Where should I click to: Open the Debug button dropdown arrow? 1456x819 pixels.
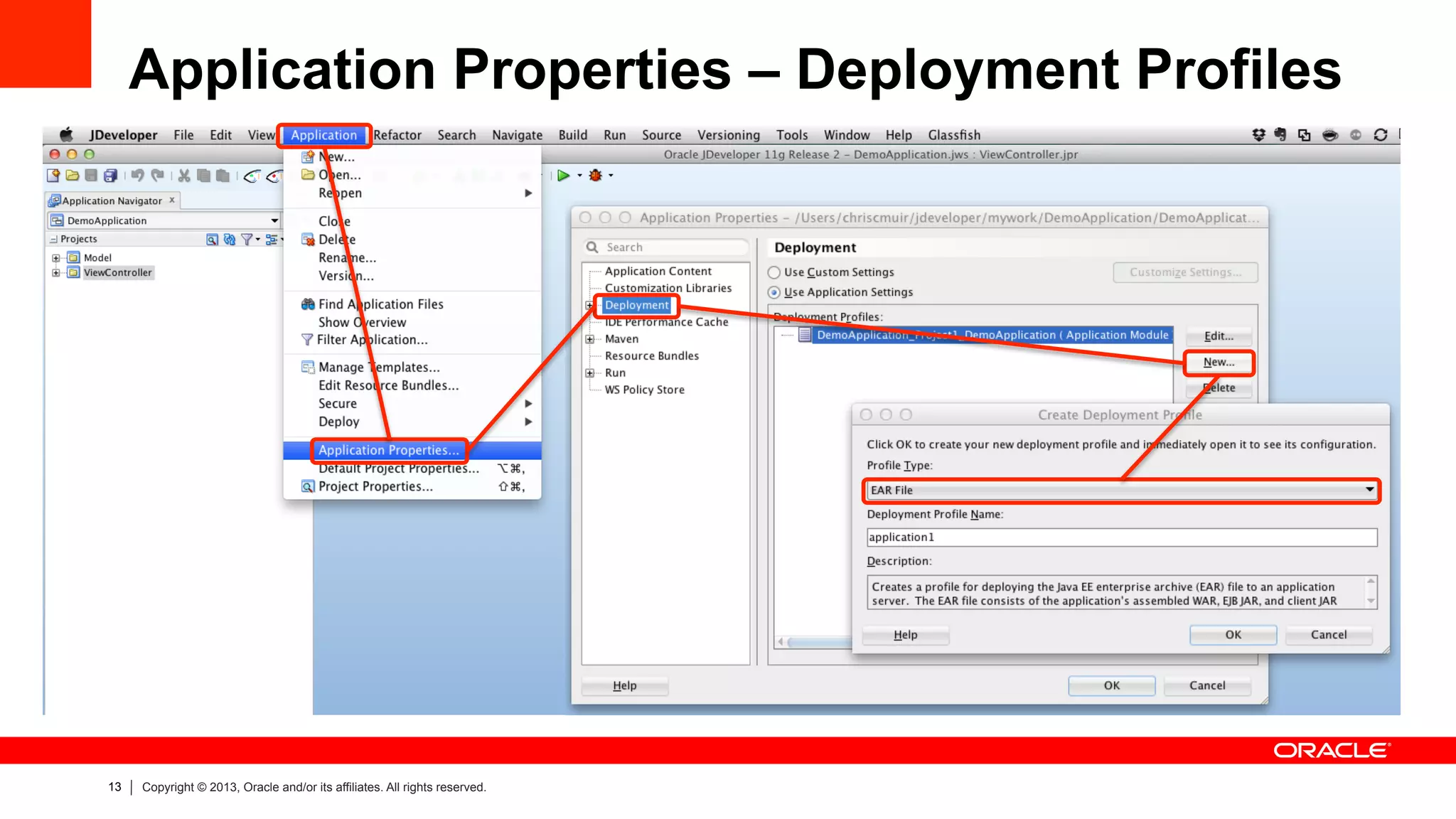tap(611, 176)
